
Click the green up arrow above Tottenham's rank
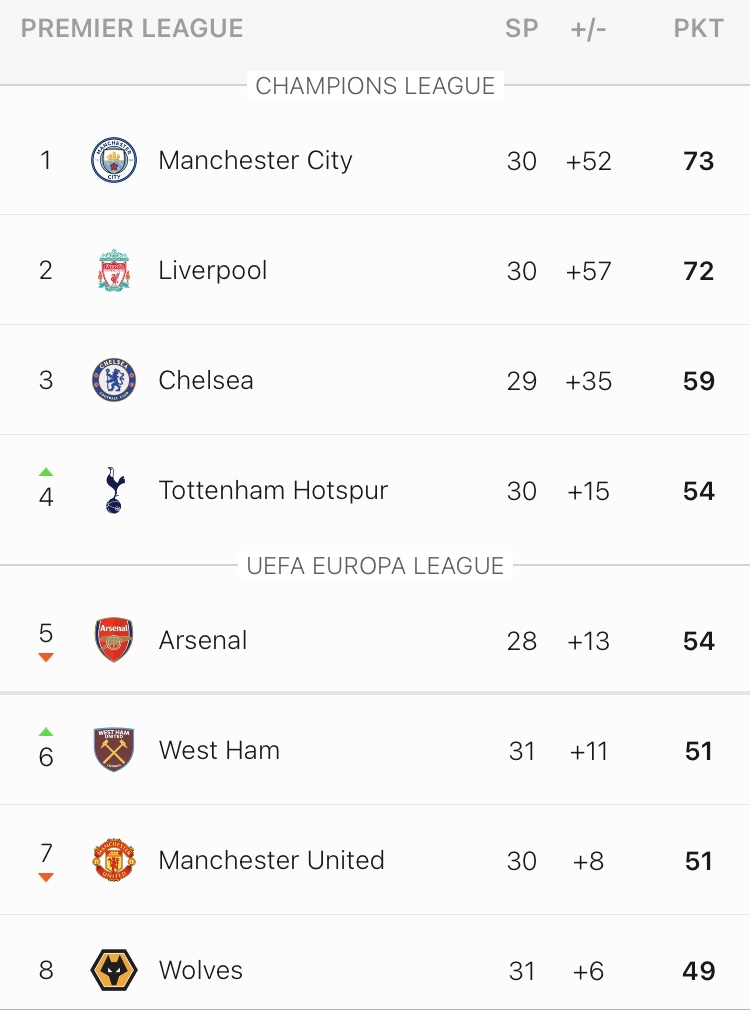pyautogui.click(x=46, y=472)
